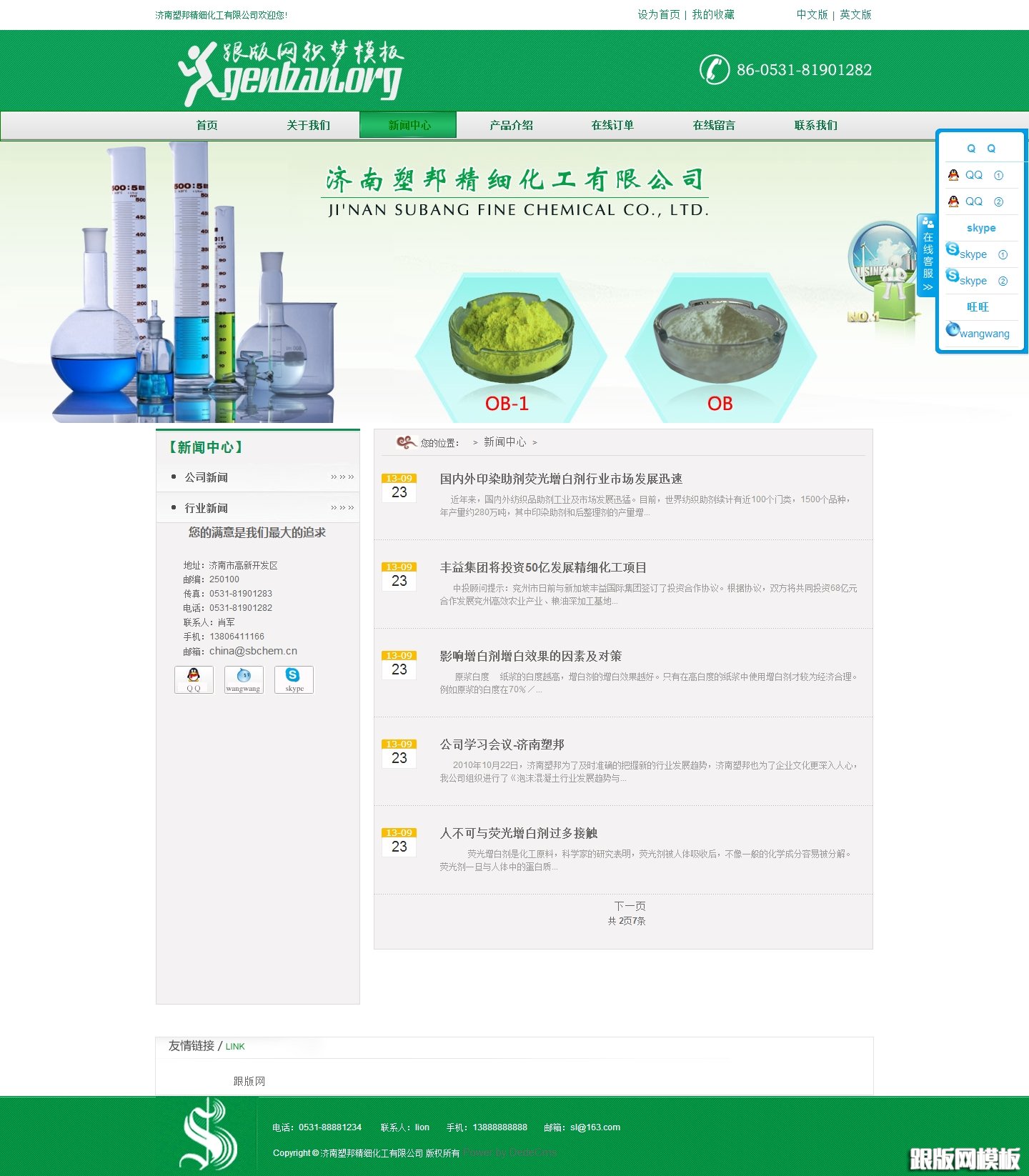Click 我的收藏 link at top
1029x1176 pixels.
(713, 14)
